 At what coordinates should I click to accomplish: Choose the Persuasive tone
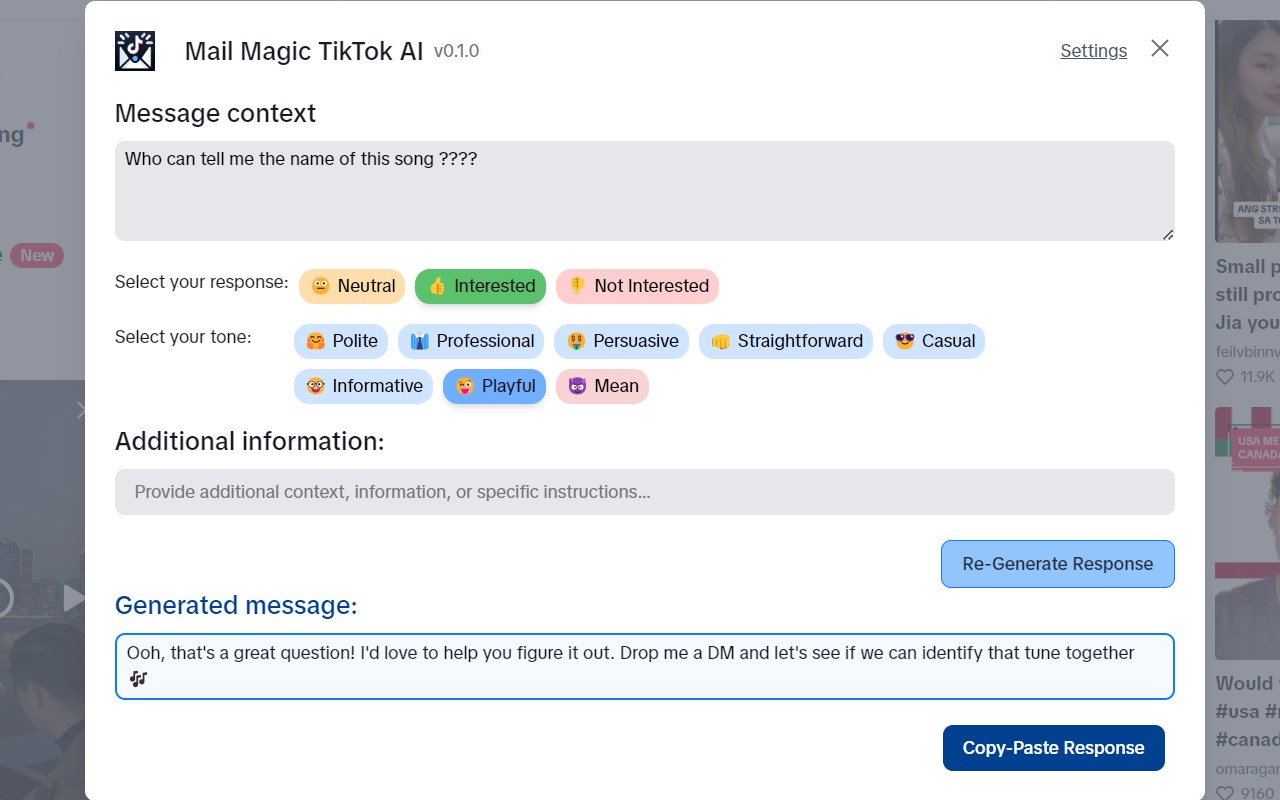click(621, 341)
